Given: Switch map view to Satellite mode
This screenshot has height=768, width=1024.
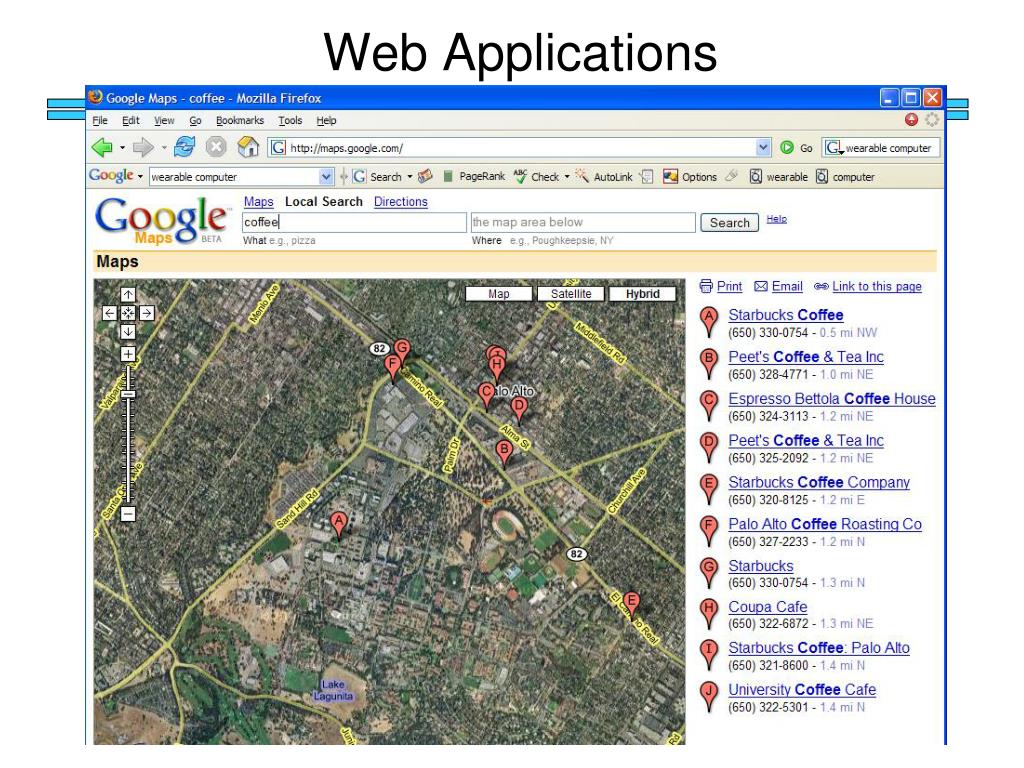Looking at the screenshot, I should (571, 294).
